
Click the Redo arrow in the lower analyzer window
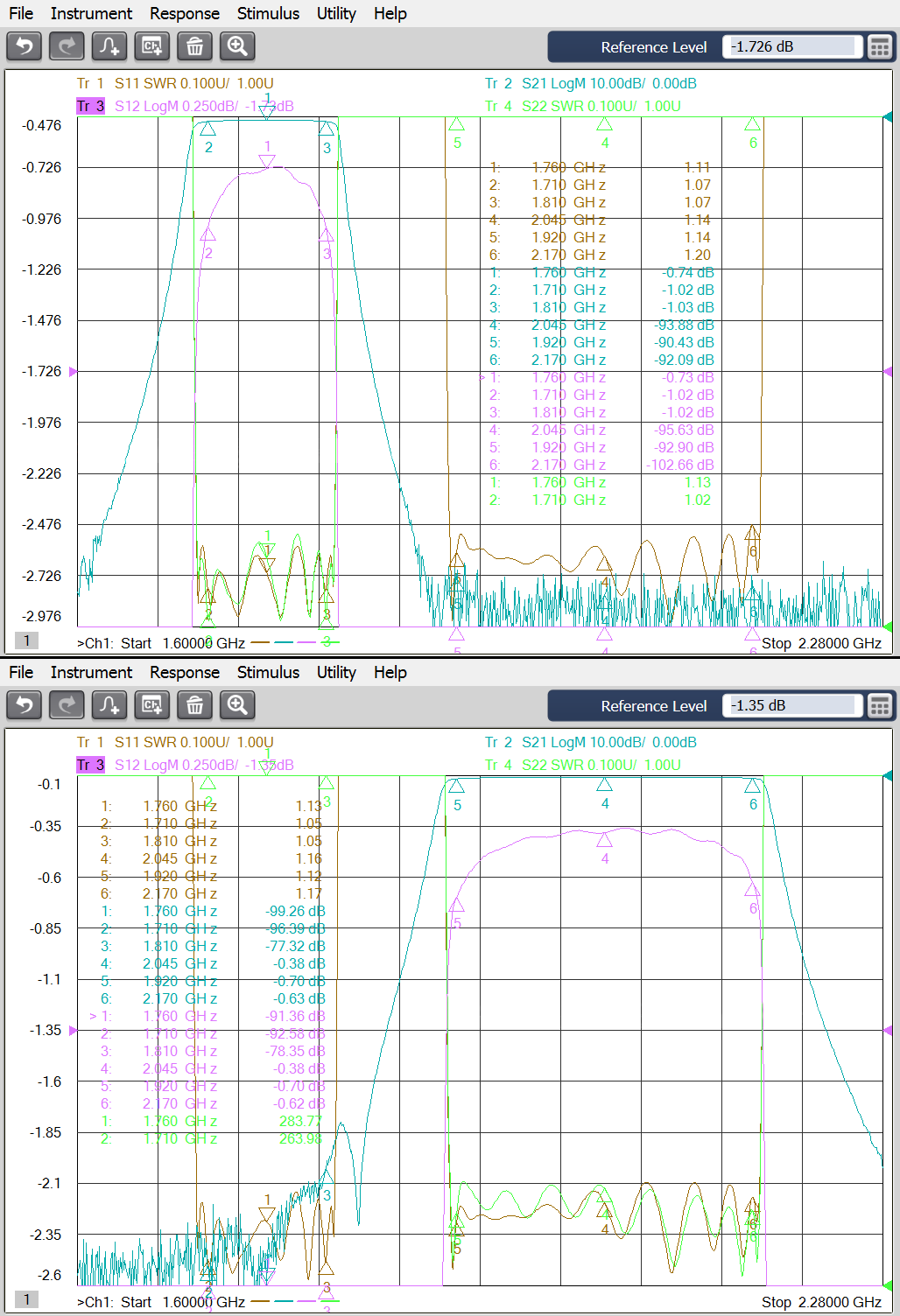tap(67, 704)
